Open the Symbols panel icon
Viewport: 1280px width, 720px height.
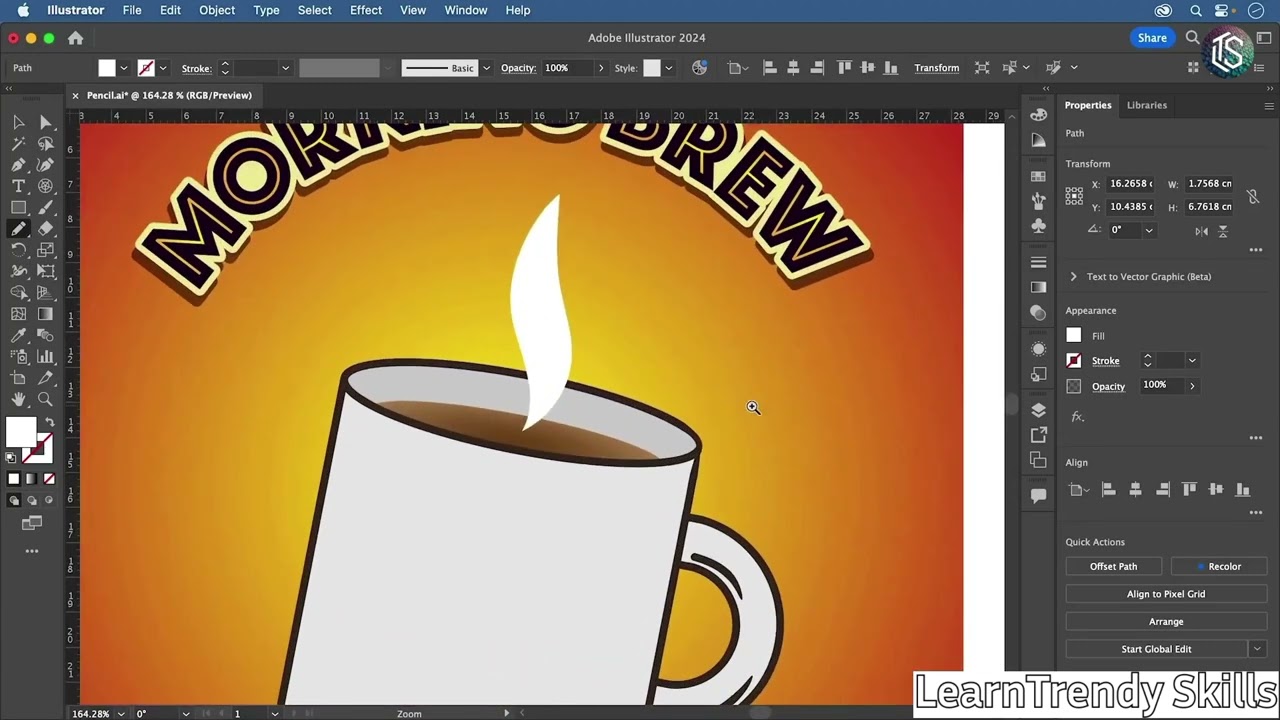tap(1038, 225)
